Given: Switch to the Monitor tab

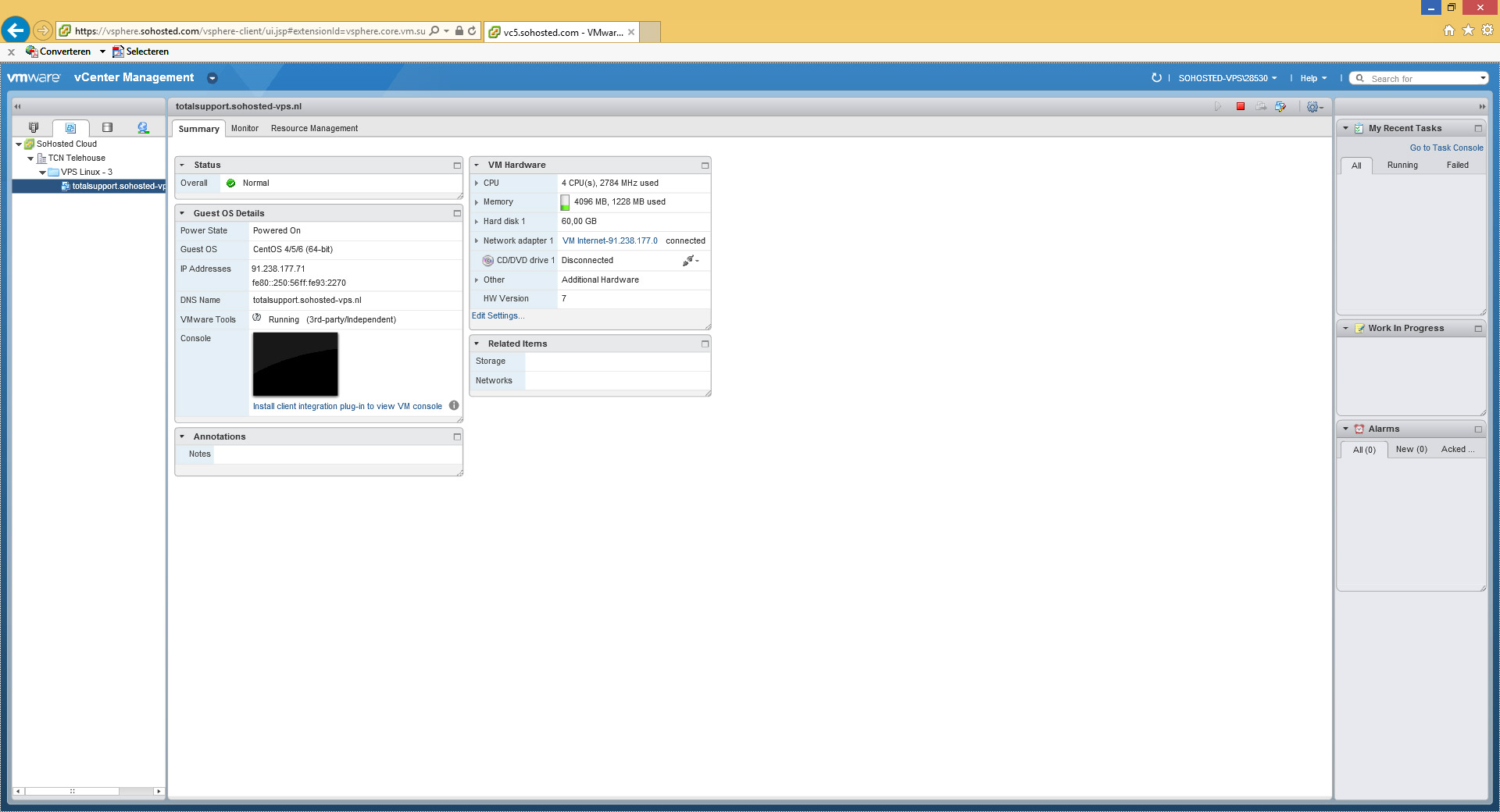Looking at the screenshot, I should click(245, 129).
